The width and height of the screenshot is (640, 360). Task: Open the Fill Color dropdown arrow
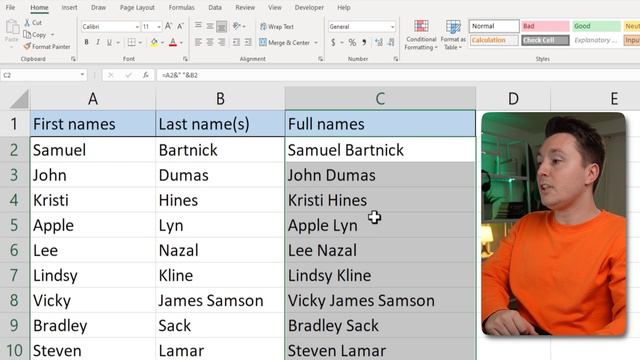click(x=162, y=42)
